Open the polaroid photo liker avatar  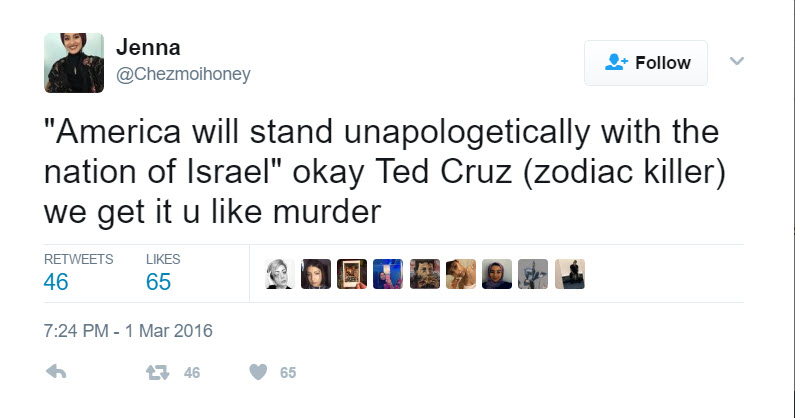352,274
